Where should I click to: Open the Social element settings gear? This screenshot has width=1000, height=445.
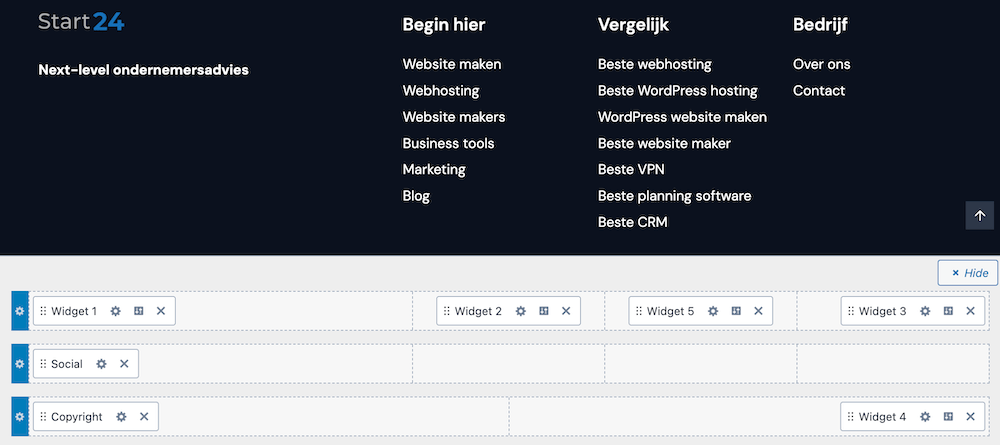pyautogui.click(x=101, y=364)
